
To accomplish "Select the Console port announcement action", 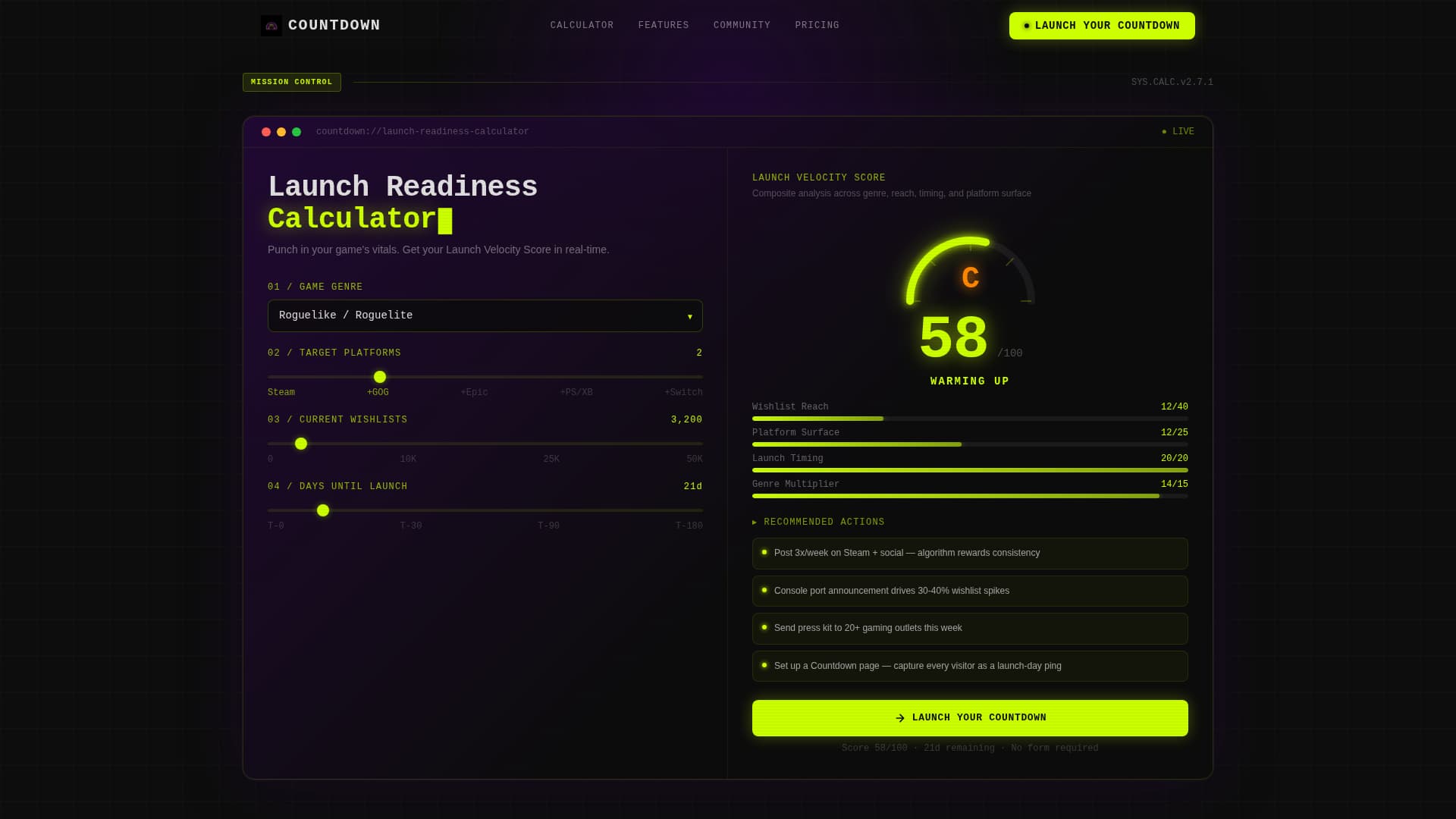I will (x=970, y=591).
